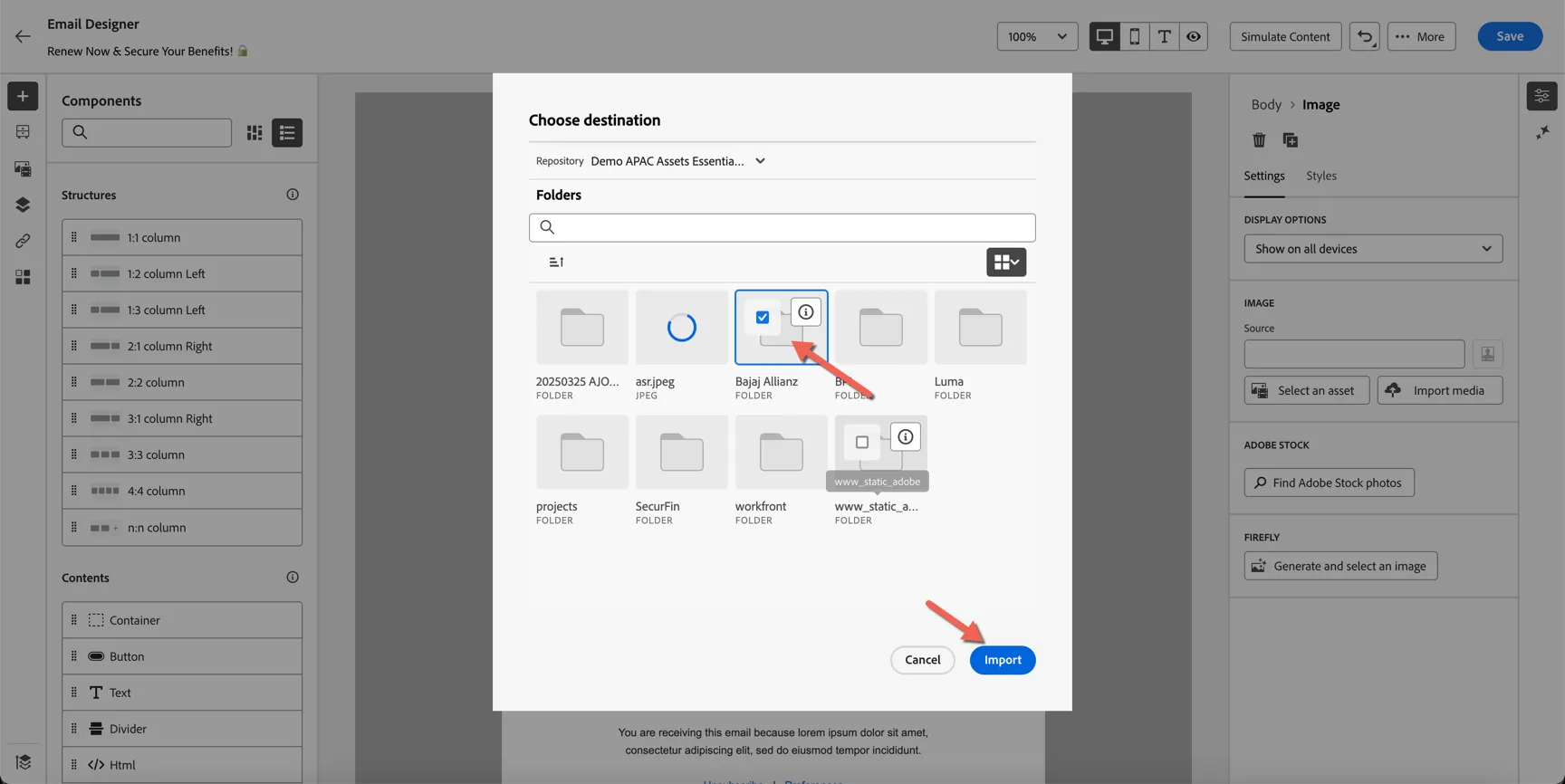This screenshot has height=784, width=1565.
Task: Open the 100% zoom dropdown
Action: [x=1037, y=36]
